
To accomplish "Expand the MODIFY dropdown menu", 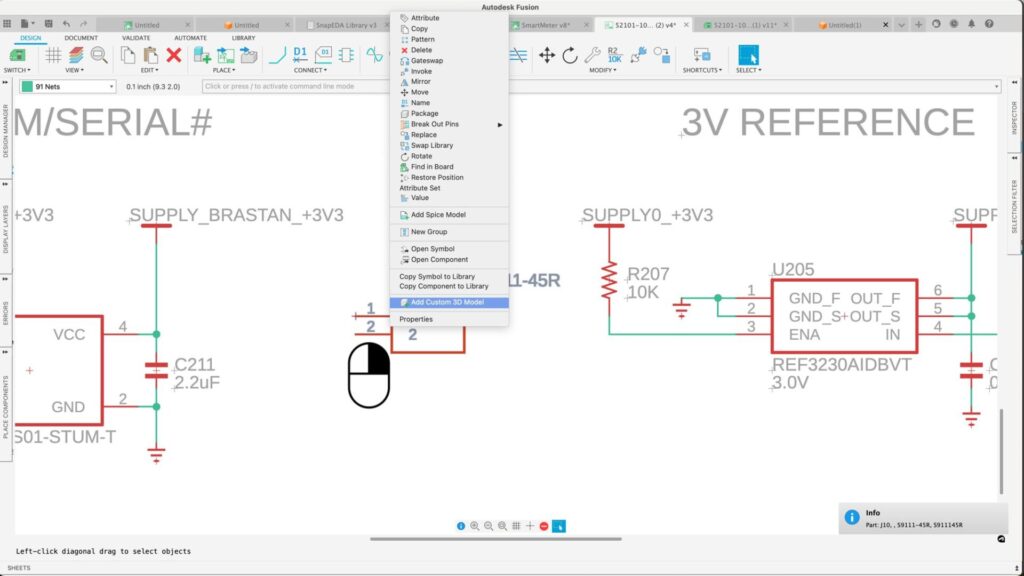I will point(603,71).
